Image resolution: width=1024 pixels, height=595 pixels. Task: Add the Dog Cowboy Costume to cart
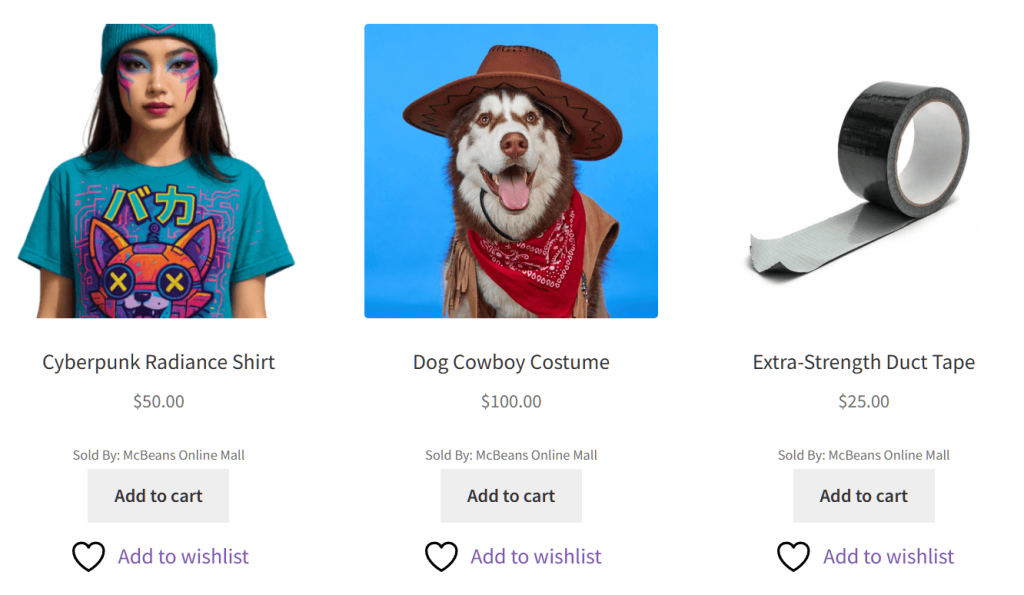(x=511, y=495)
